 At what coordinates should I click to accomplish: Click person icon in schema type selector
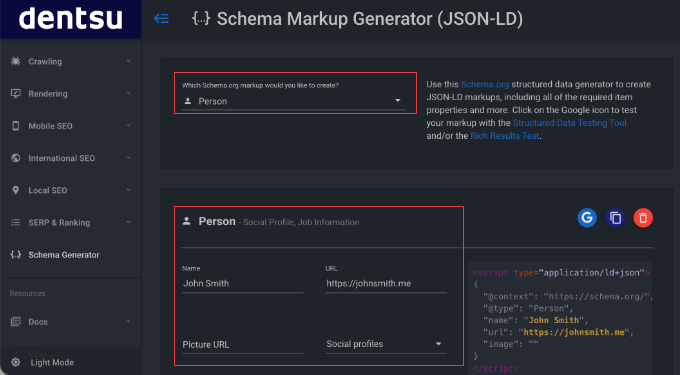tap(187, 101)
